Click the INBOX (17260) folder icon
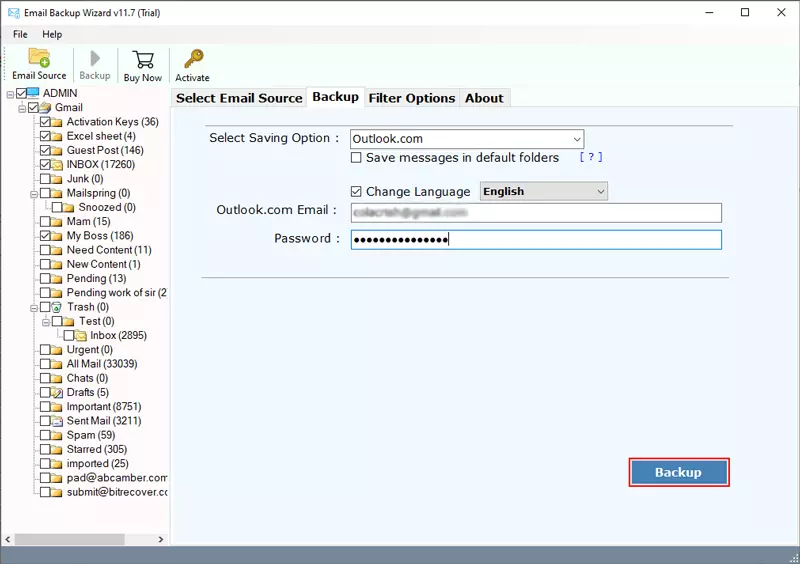The height and width of the screenshot is (564, 800). tap(57, 164)
